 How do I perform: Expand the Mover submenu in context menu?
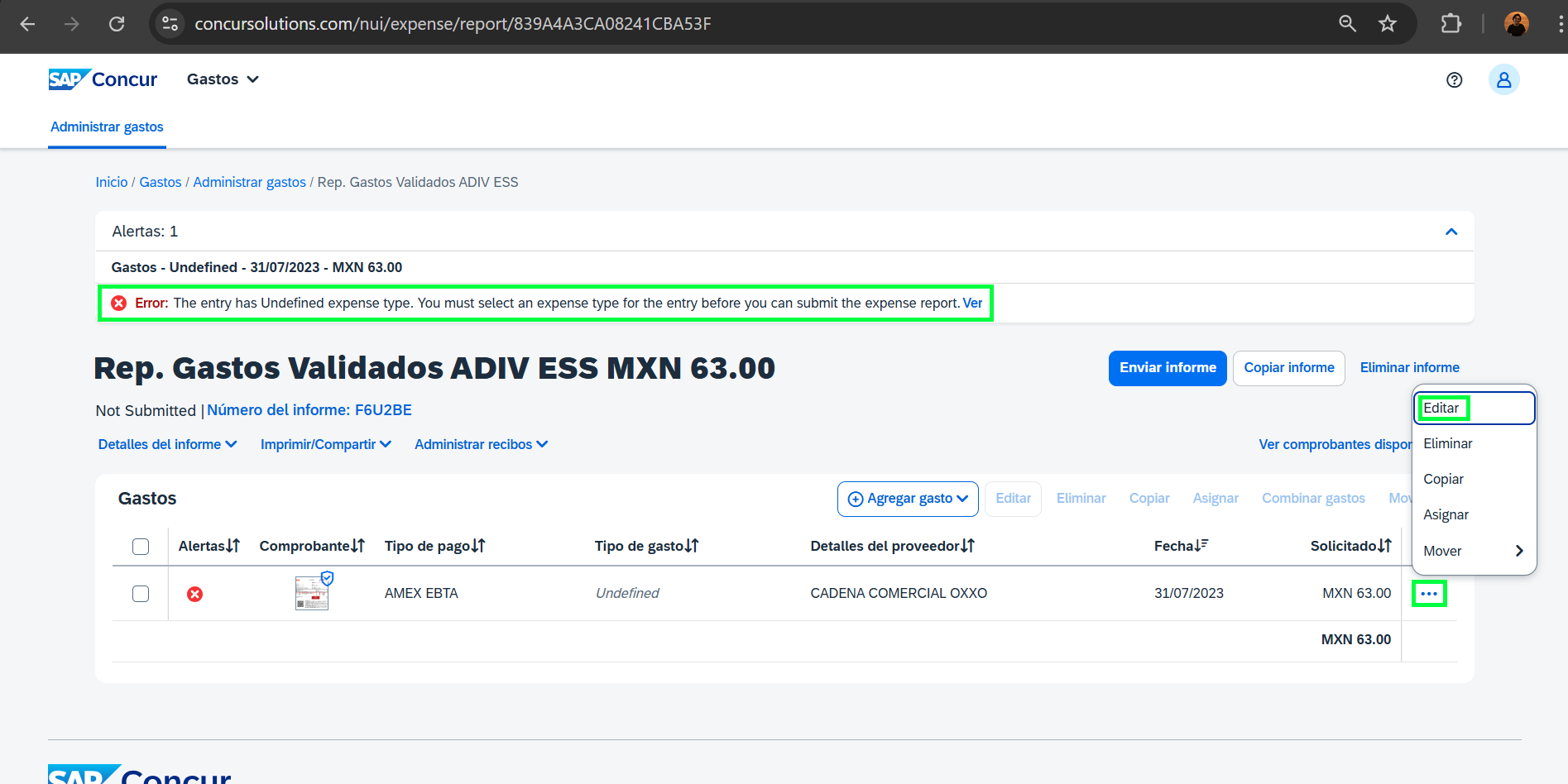click(x=1474, y=551)
